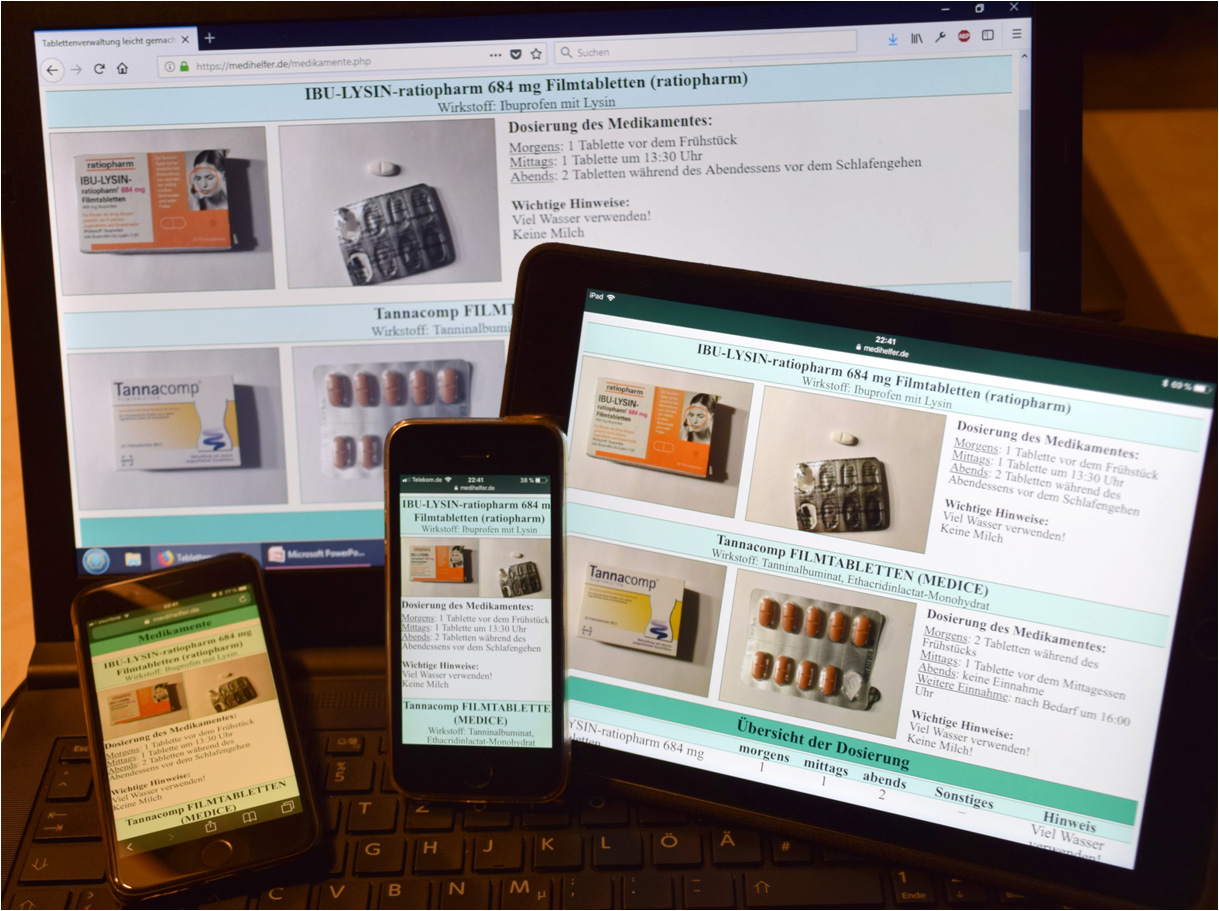This screenshot has height=911, width=1219.
Task: Select the Tablettenverwaltung leicht gemacht tab
Action: (x=115, y=41)
